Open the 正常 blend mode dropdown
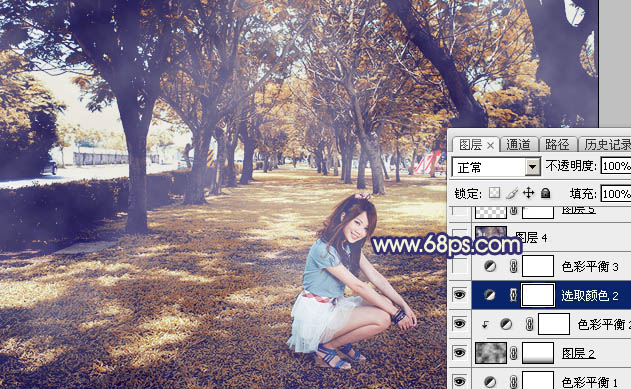The width and height of the screenshot is (631, 389). (496, 167)
